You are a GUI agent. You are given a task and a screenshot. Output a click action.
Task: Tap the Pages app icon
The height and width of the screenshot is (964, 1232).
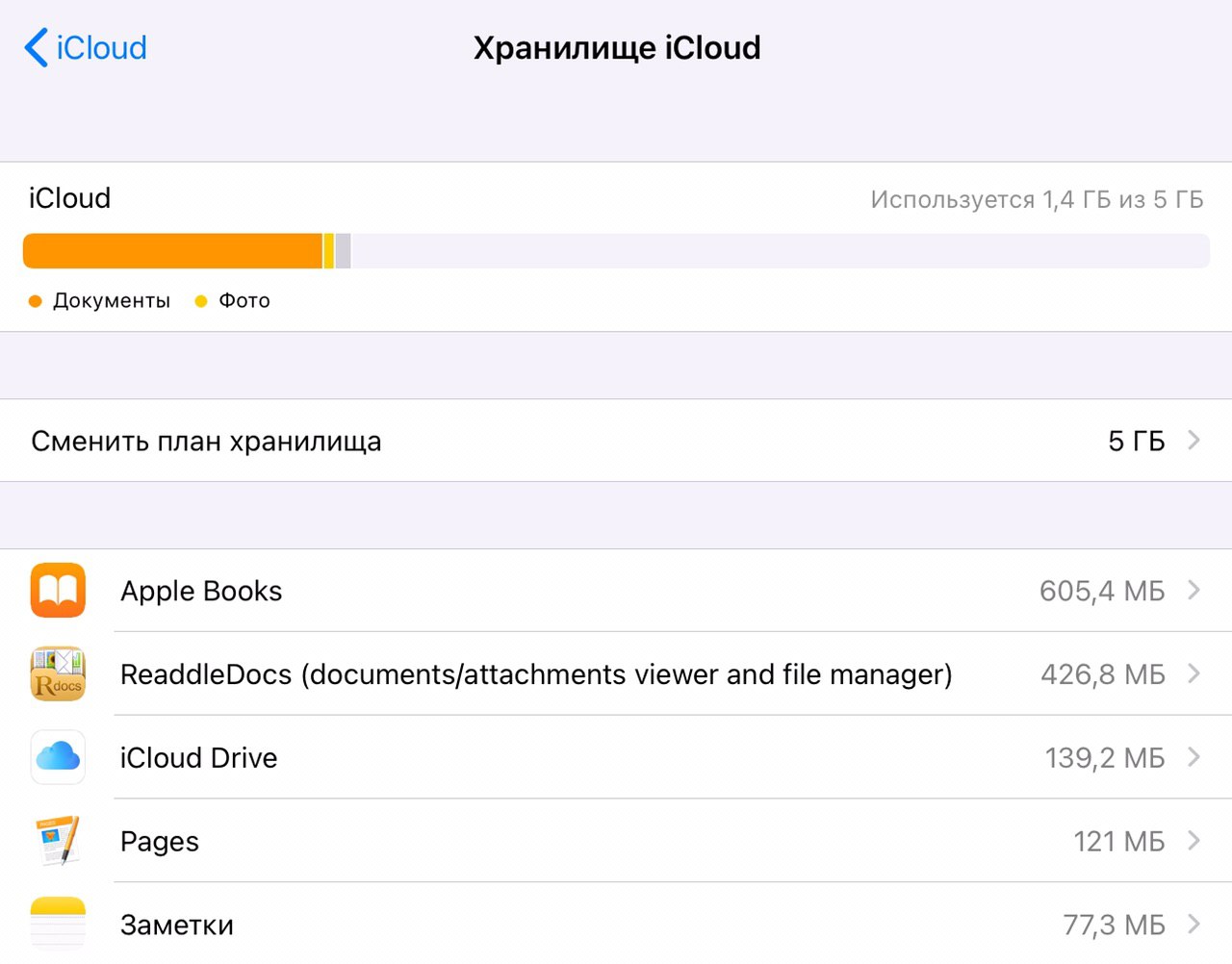tap(58, 841)
